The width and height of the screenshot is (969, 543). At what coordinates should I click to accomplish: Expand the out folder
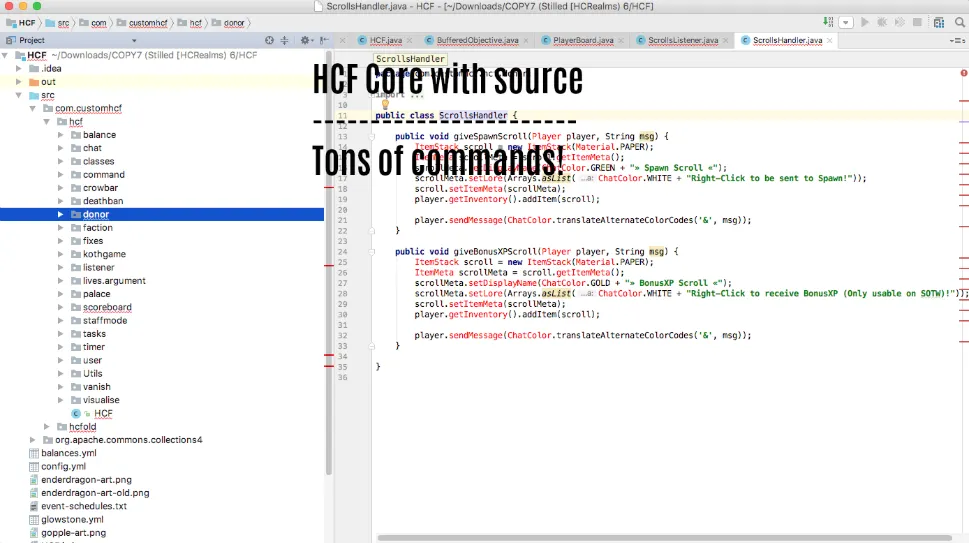point(19,82)
